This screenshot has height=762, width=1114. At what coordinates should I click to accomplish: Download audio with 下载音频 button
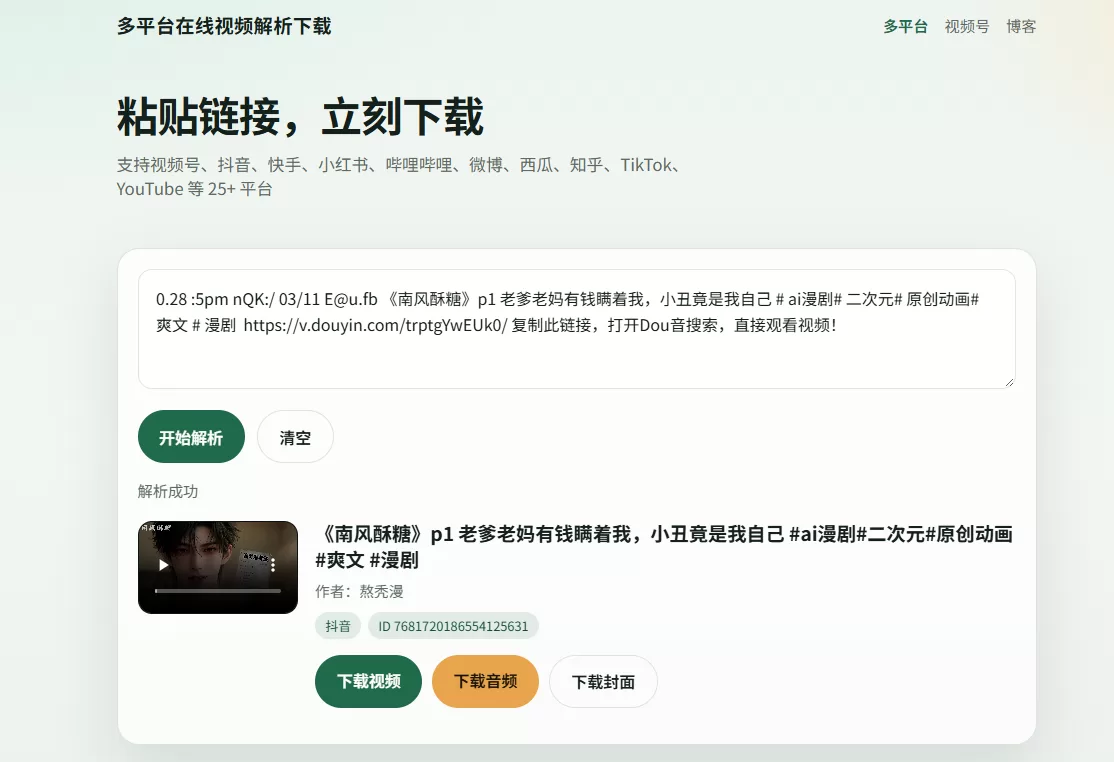(485, 681)
